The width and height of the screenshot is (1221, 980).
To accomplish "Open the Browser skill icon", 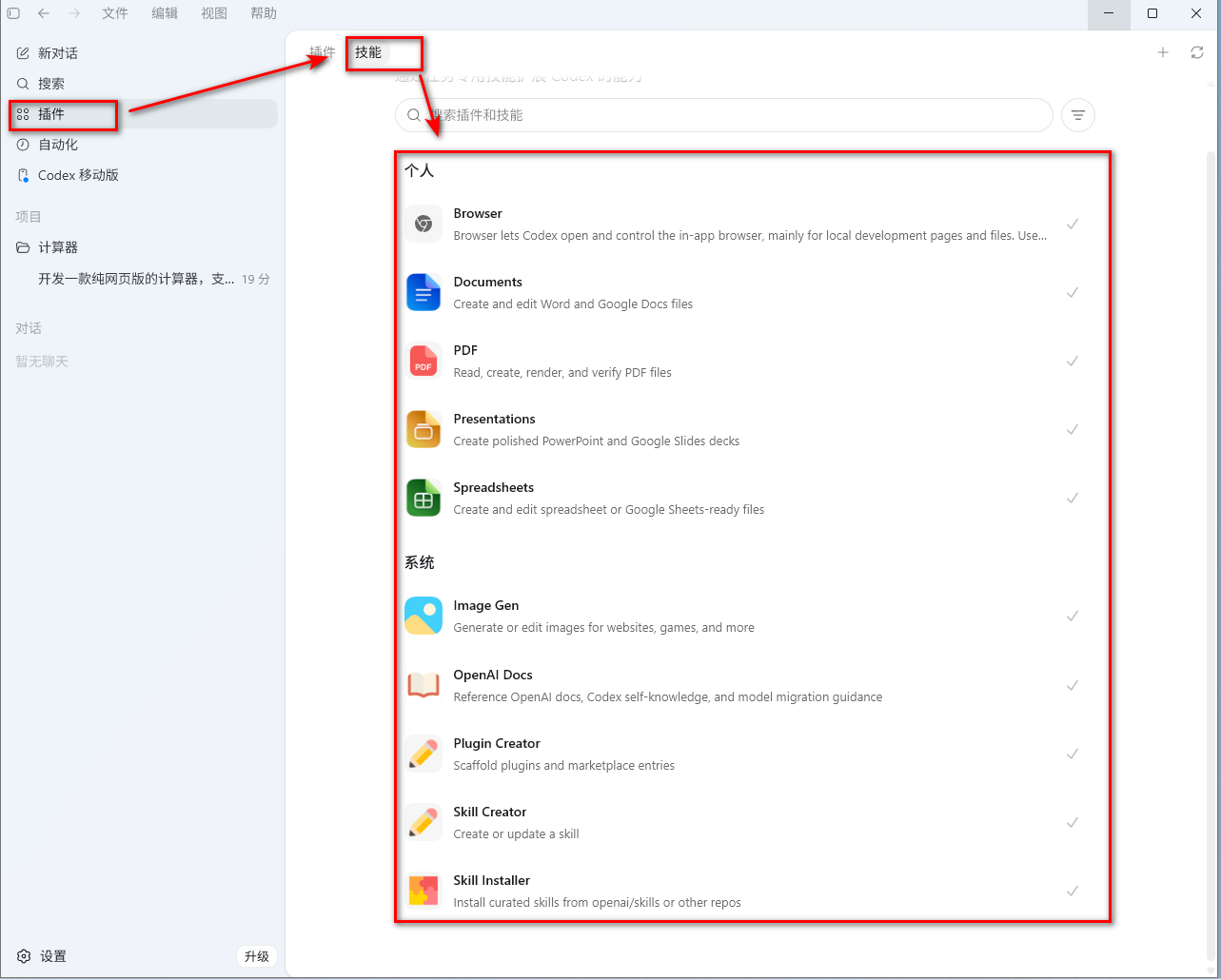I will (423, 224).
